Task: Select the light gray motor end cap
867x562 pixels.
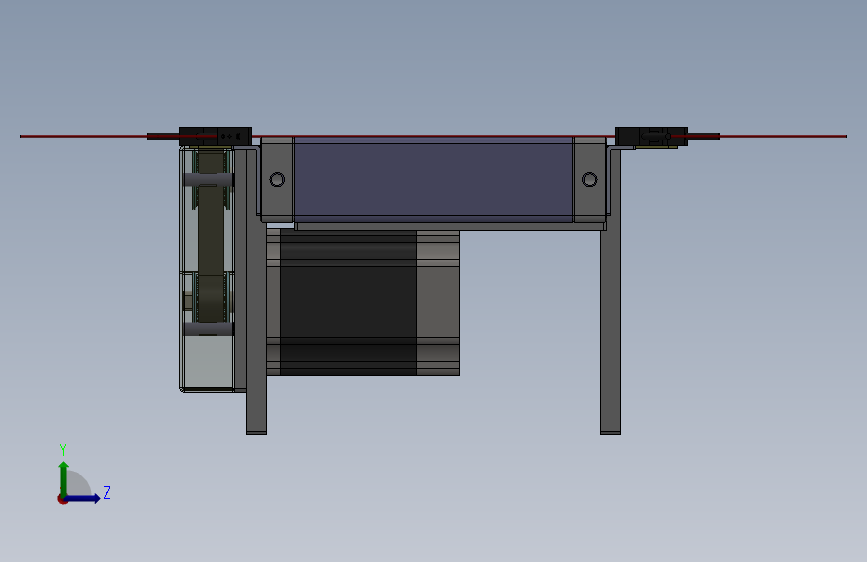Action: [438, 302]
